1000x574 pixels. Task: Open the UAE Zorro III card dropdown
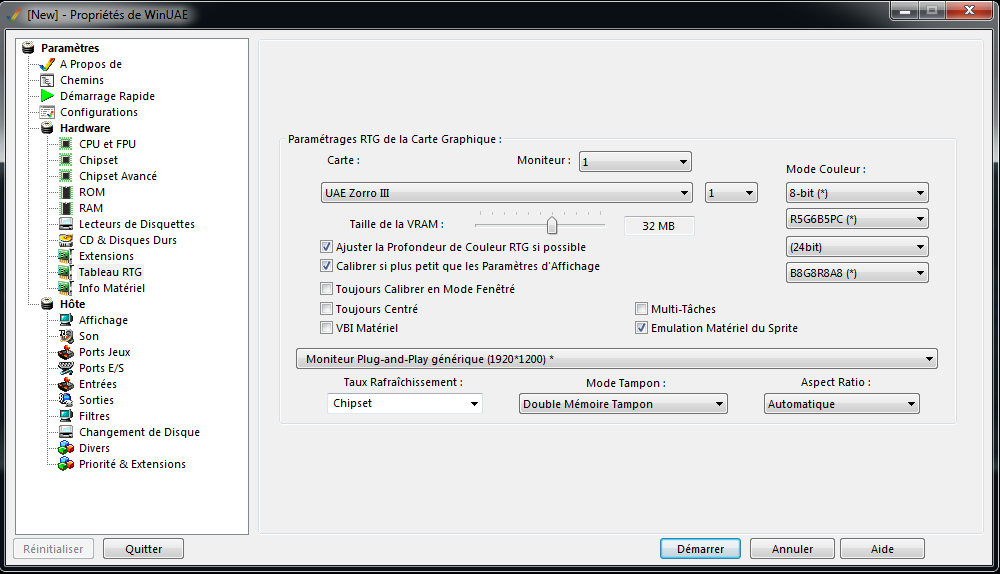tap(507, 193)
